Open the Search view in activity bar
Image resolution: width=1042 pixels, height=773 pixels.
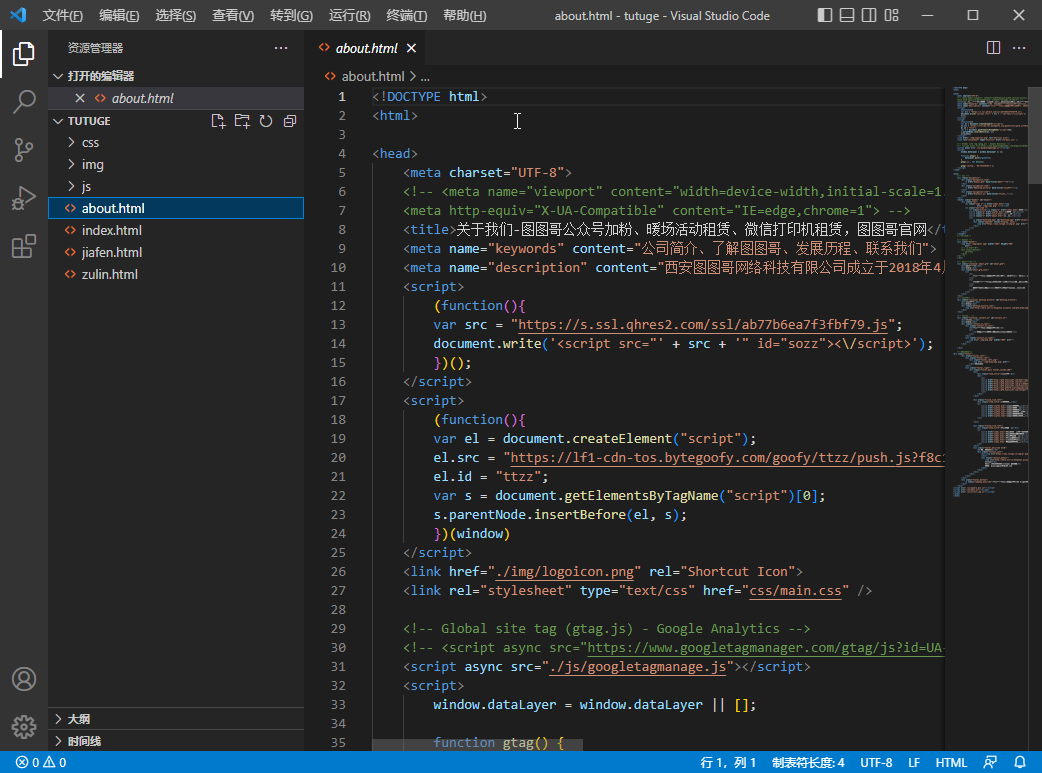tap(24, 101)
